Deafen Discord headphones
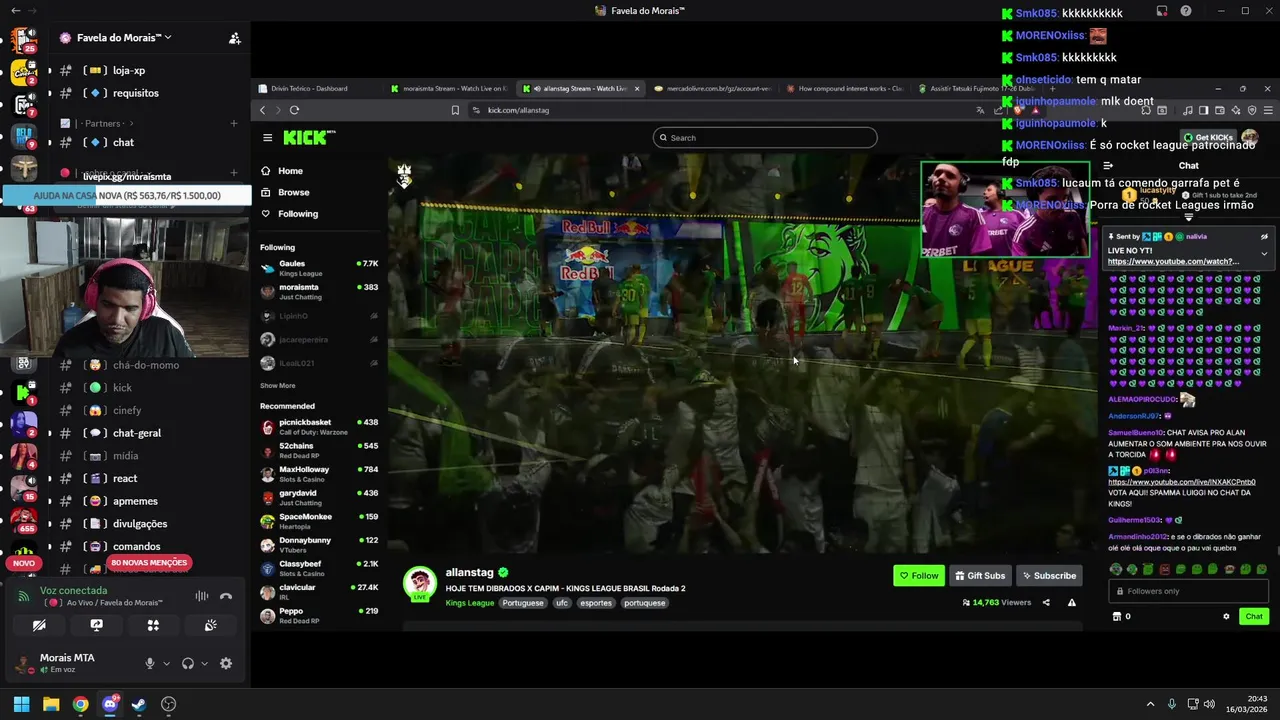 (188, 663)
